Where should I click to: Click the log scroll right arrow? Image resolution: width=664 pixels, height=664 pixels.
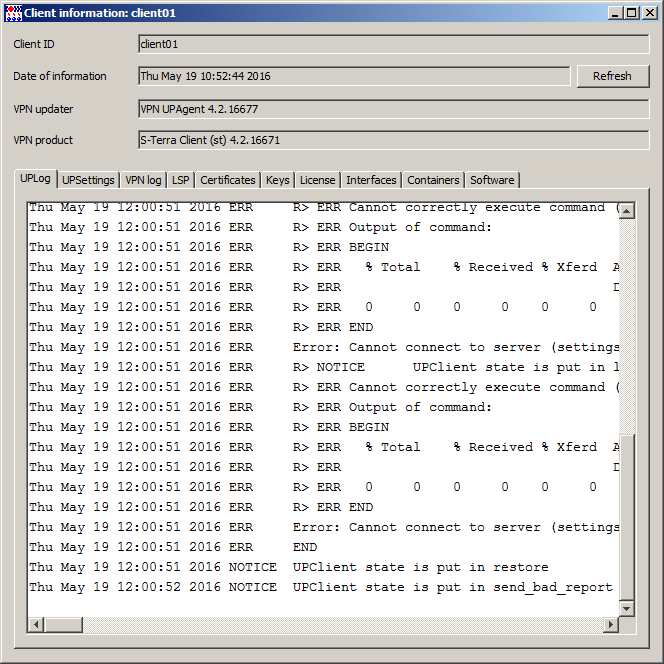(x=611, y=625)
